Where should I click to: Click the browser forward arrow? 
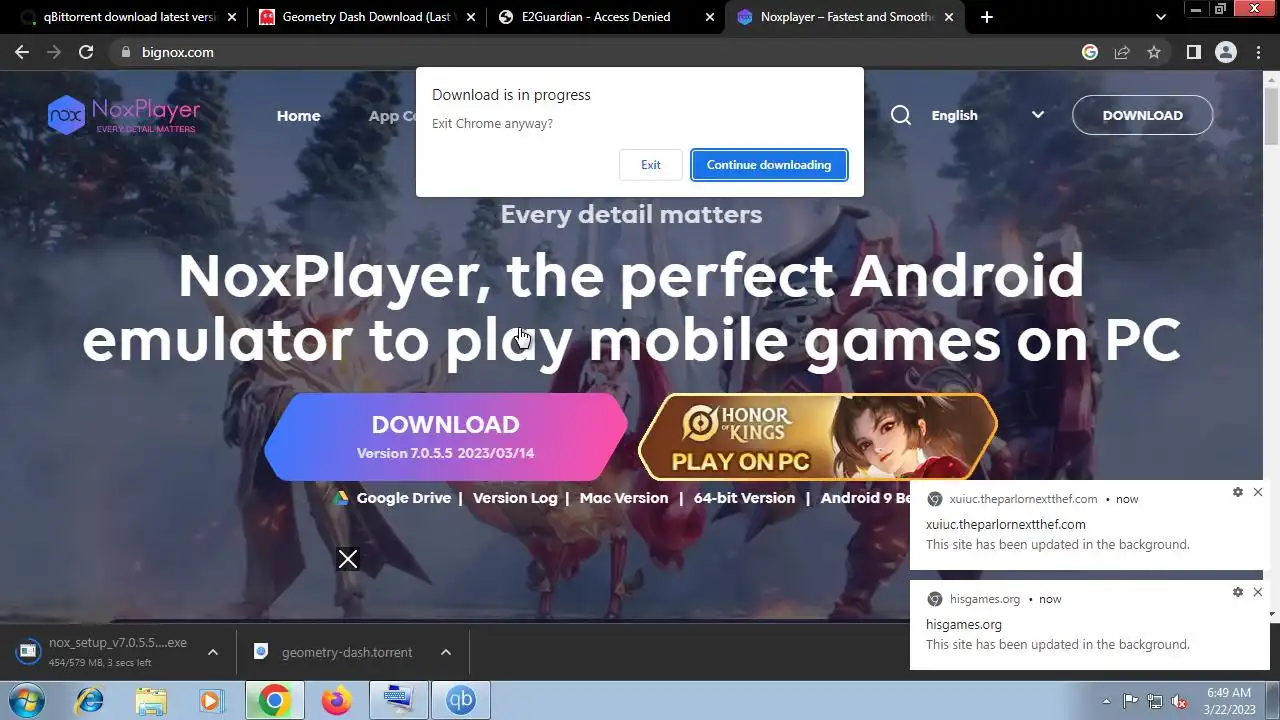[x=54, y=52]
